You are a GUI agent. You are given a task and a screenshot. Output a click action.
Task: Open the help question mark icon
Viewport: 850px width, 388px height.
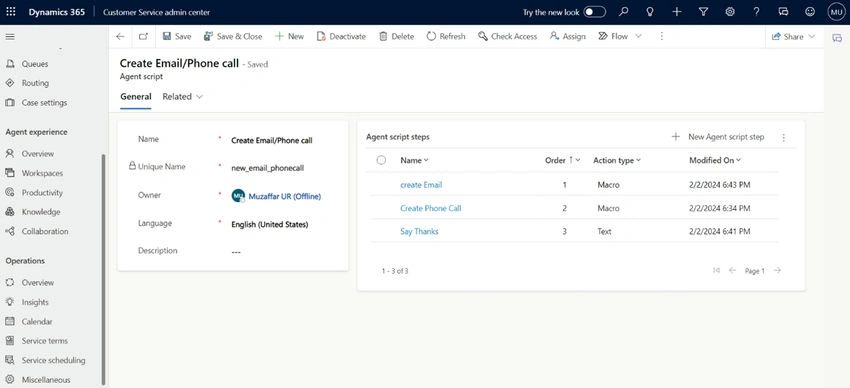(756, 12)
